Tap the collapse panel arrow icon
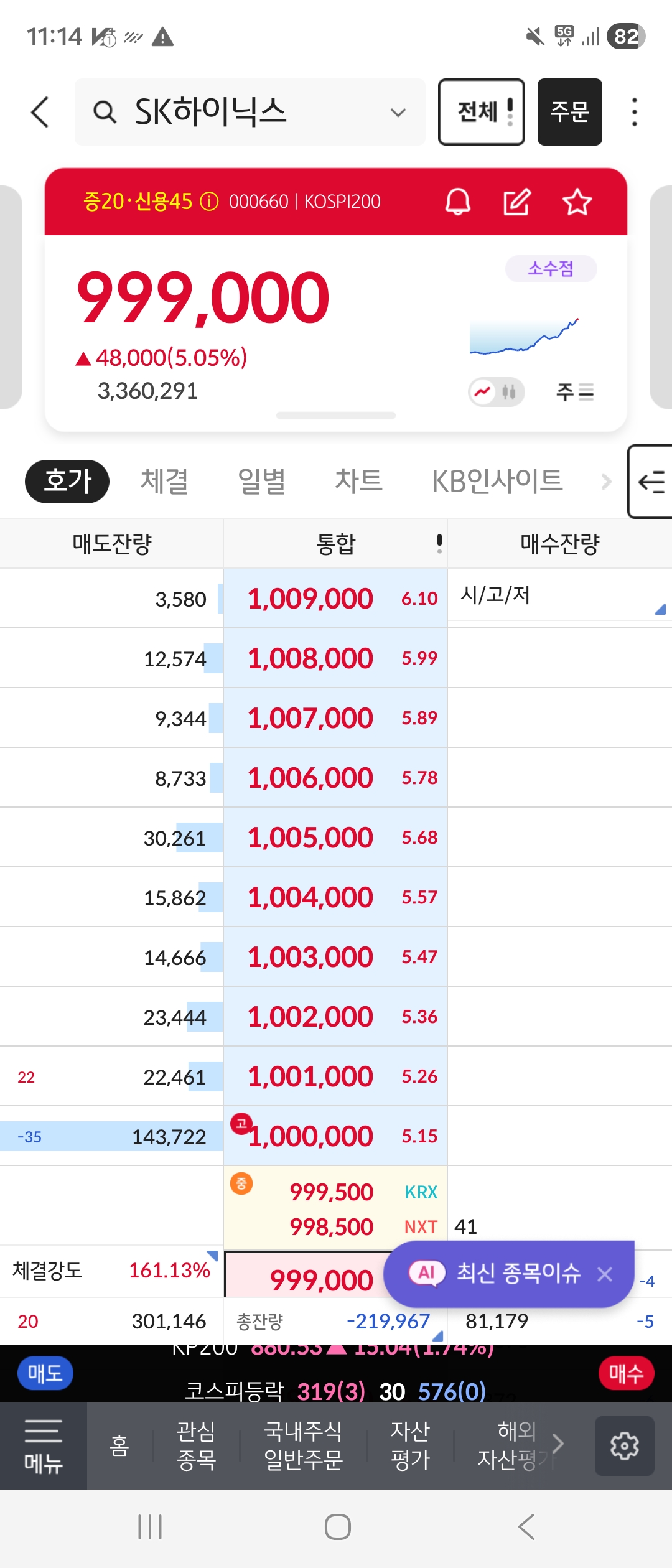 (651, 482)
